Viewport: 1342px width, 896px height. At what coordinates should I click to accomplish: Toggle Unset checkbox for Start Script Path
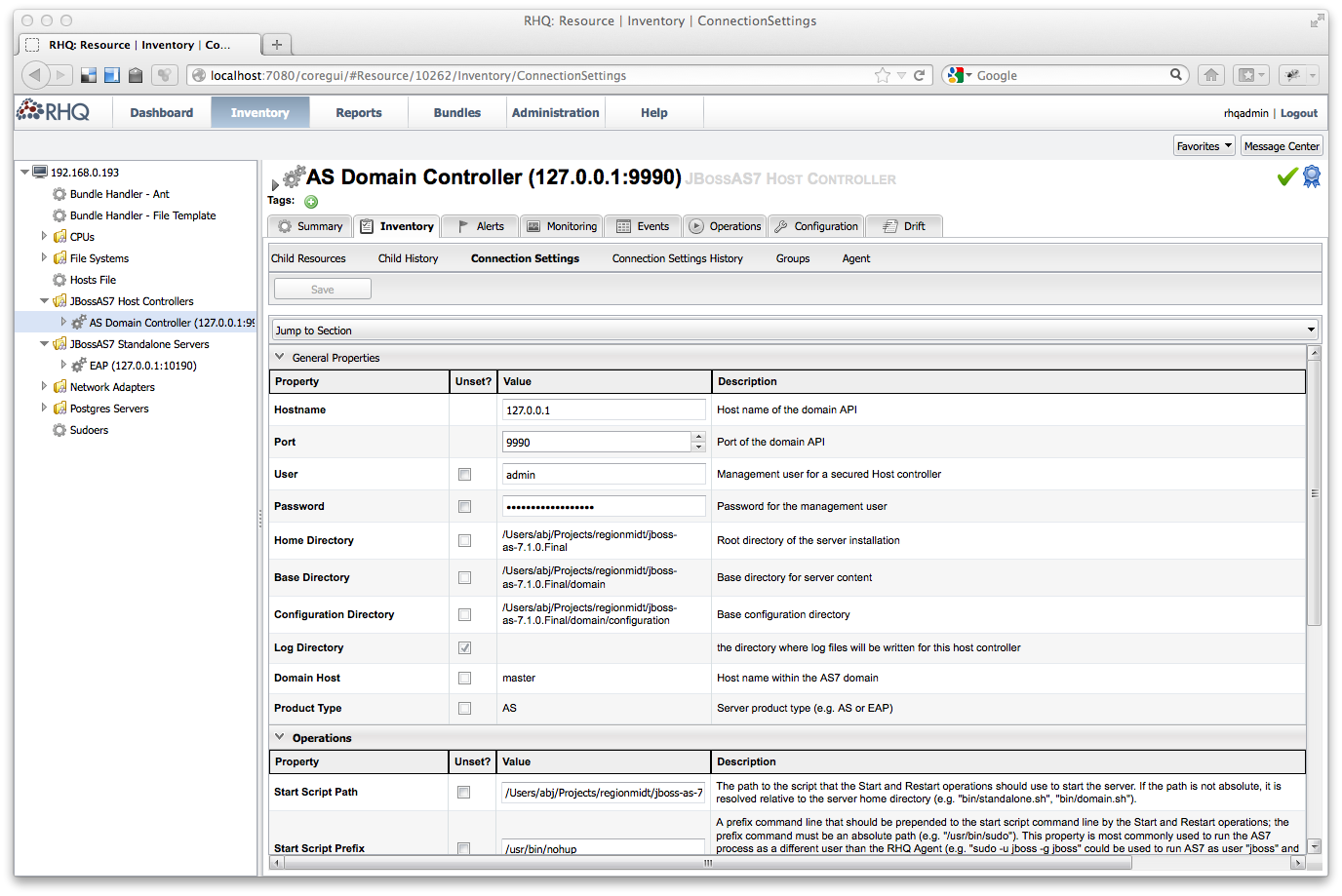(x=464, y=793)
